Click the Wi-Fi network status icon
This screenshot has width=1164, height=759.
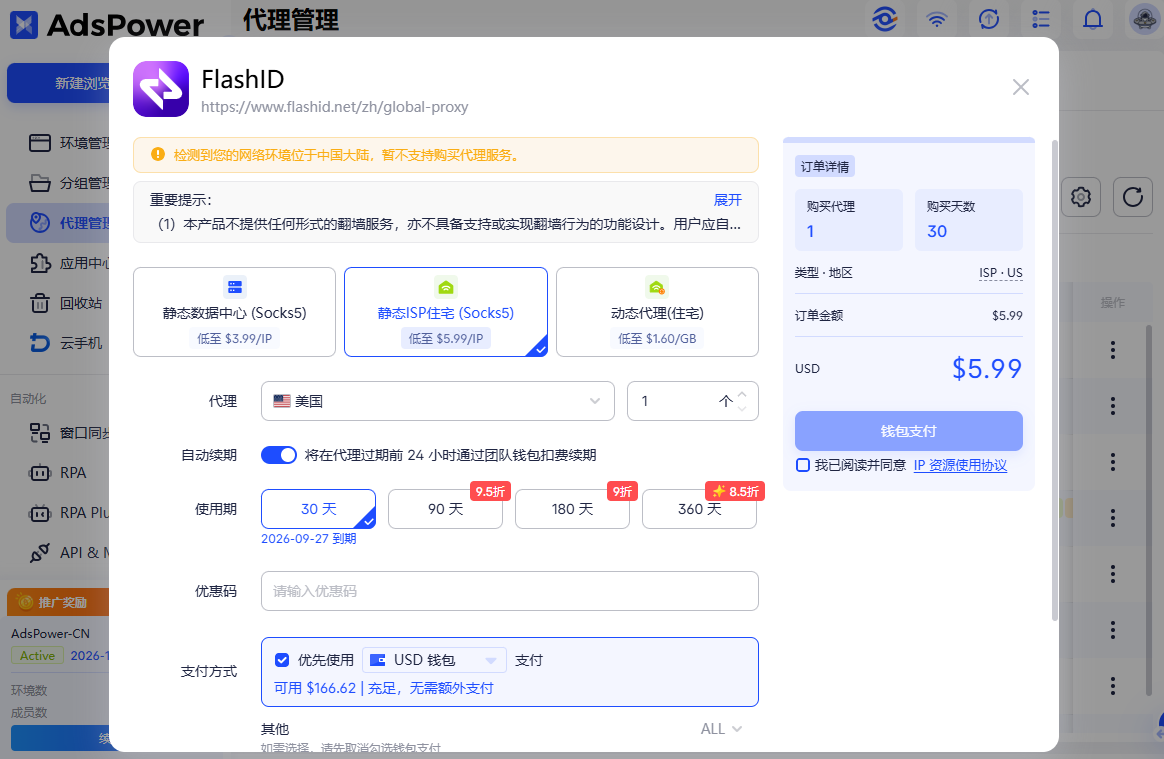937,19
